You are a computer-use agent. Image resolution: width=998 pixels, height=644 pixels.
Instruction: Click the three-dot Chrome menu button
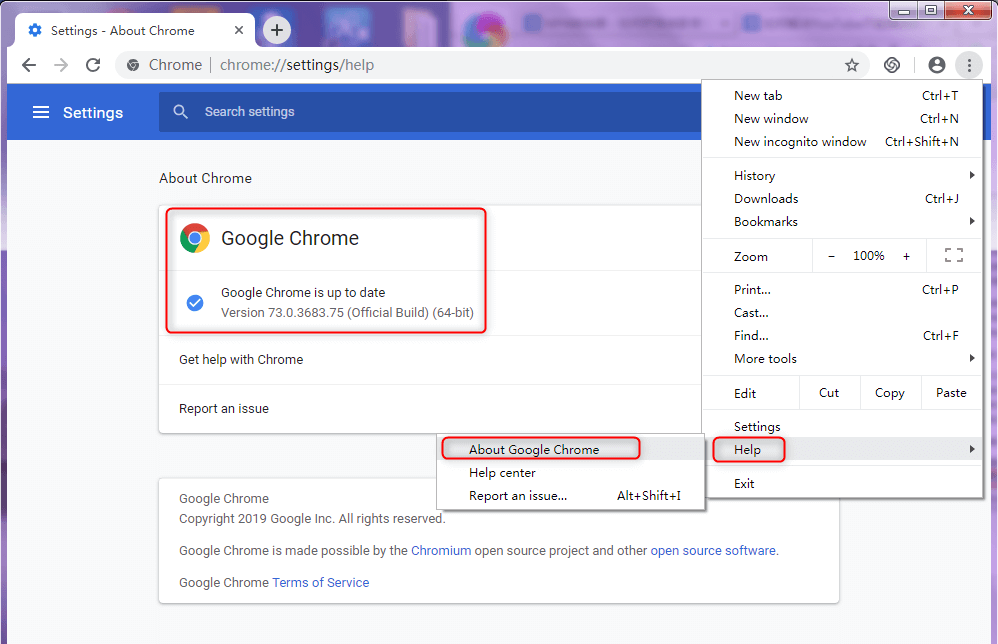click(x=969, y=65)
